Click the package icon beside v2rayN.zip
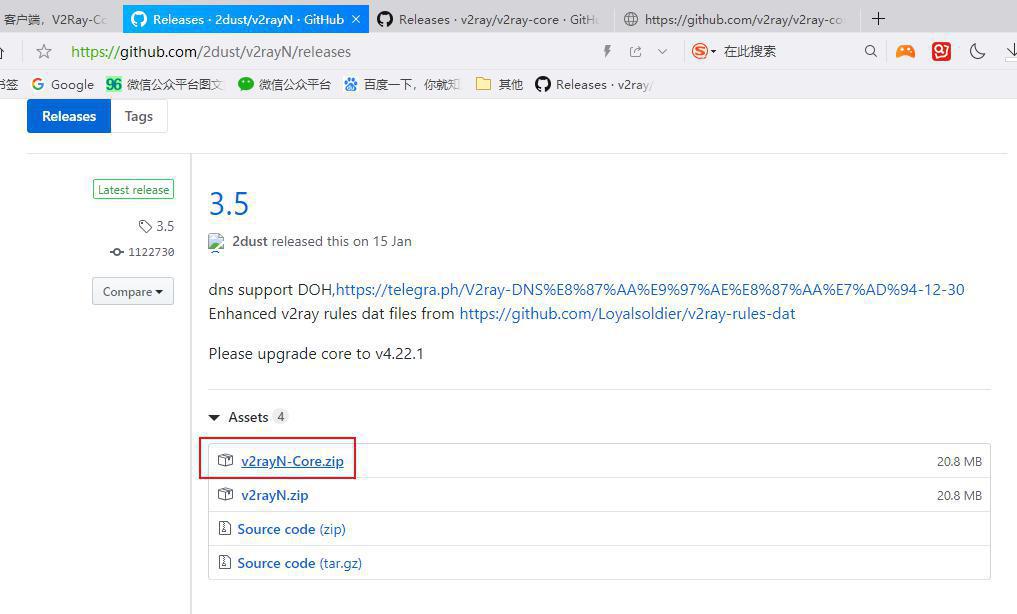This screenshot has height=614, width=1017. (225, 495)
